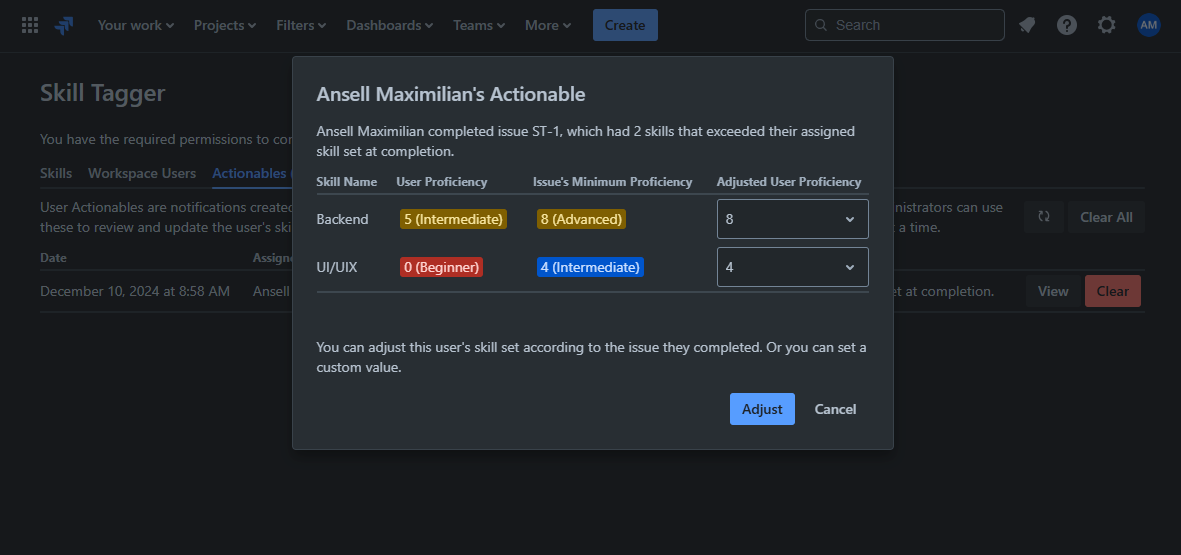
Task: Open the settings gear icon
Action: point(1106,25)
